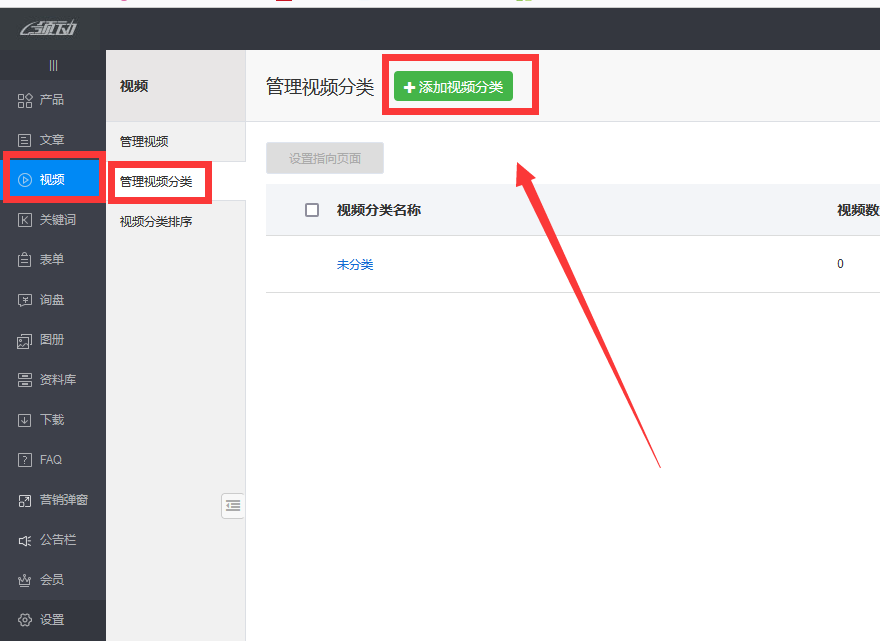Collapse the submenu panel with toggle button
Screen dimensions: 880x641
[233, 506]
